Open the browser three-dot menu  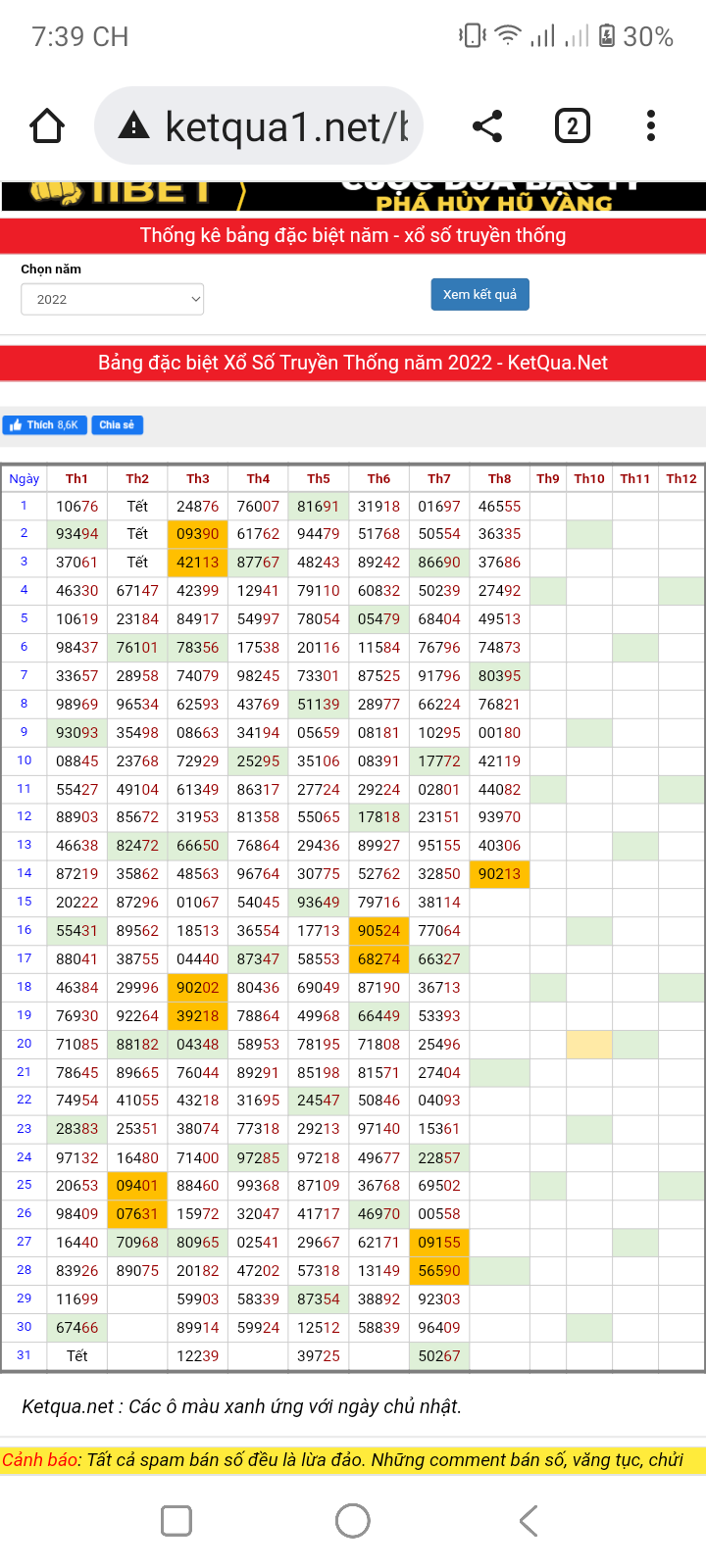(x=651, y=126)
